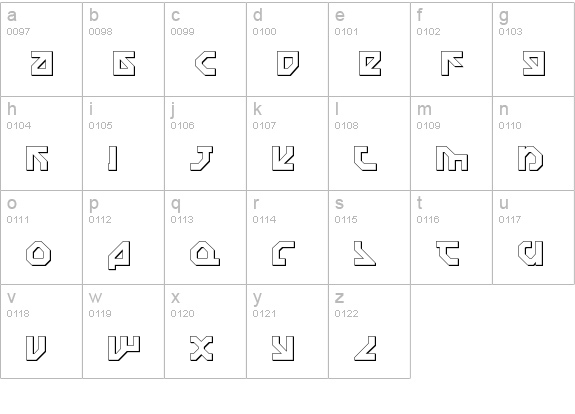
Task: Select the r glyph cell 0114
Action: 288,237
